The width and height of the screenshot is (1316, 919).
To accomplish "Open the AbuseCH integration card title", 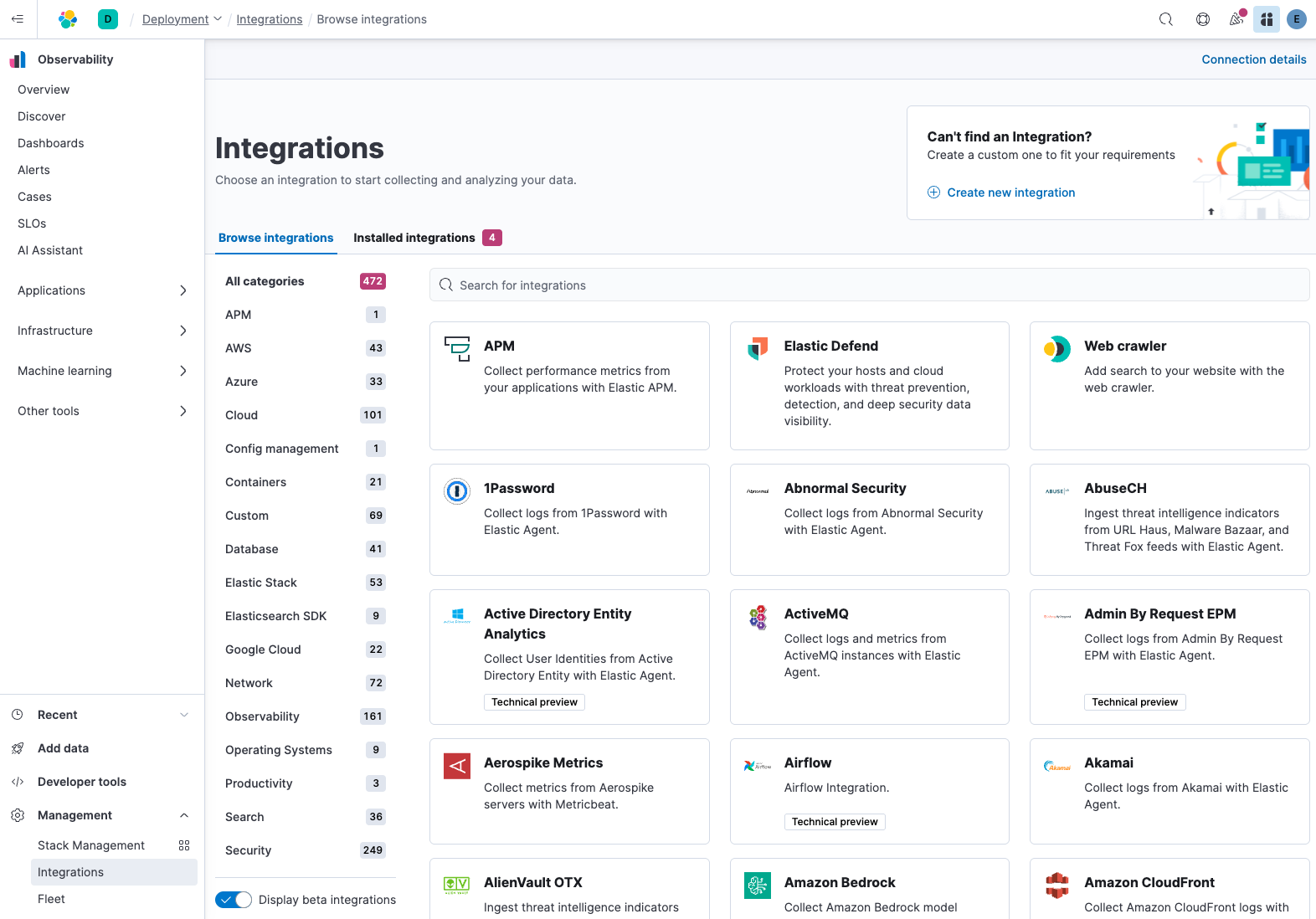I will [1115, 488].
